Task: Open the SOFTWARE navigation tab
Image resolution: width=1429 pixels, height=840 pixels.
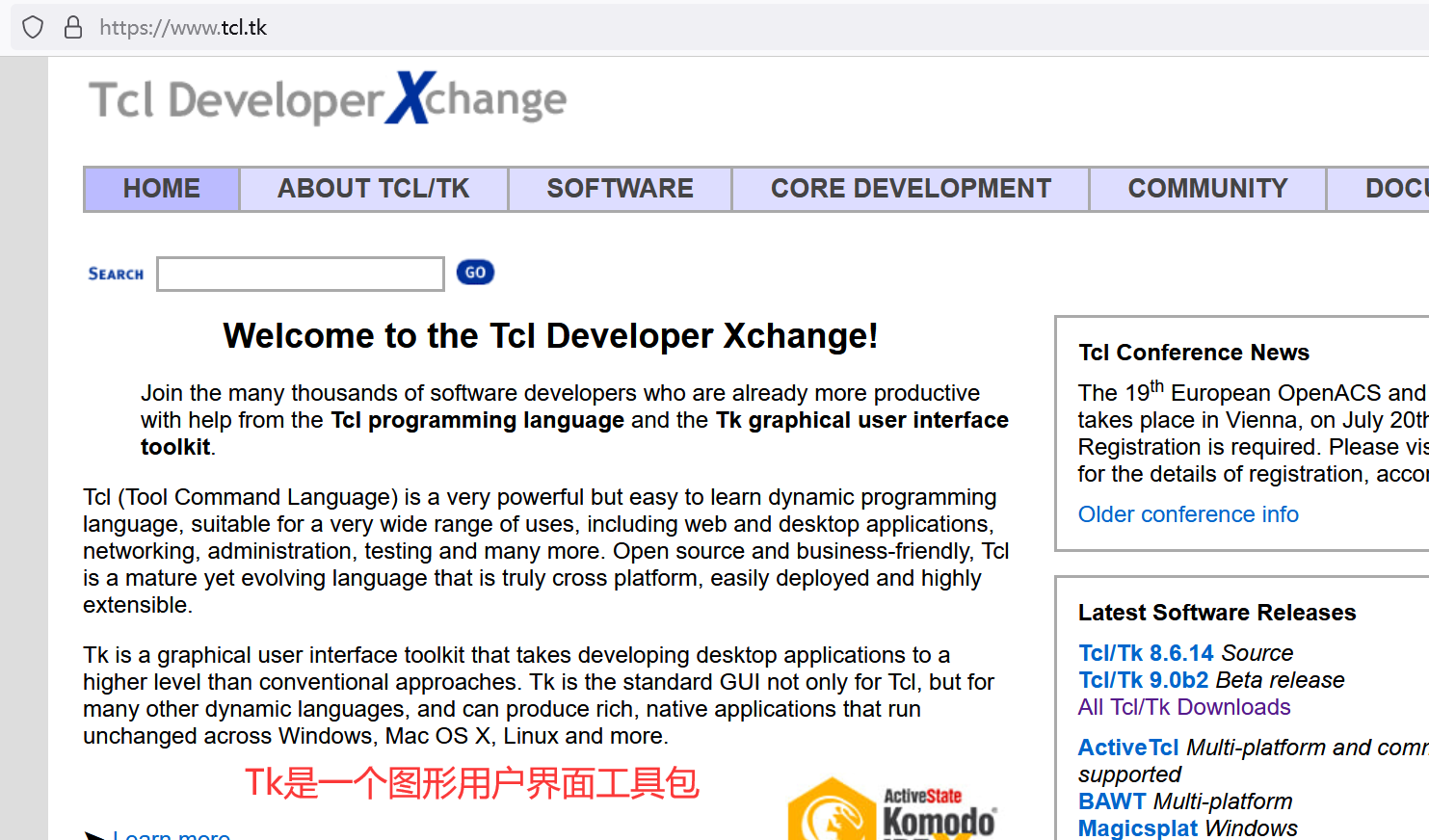Action: coord(620,189)
